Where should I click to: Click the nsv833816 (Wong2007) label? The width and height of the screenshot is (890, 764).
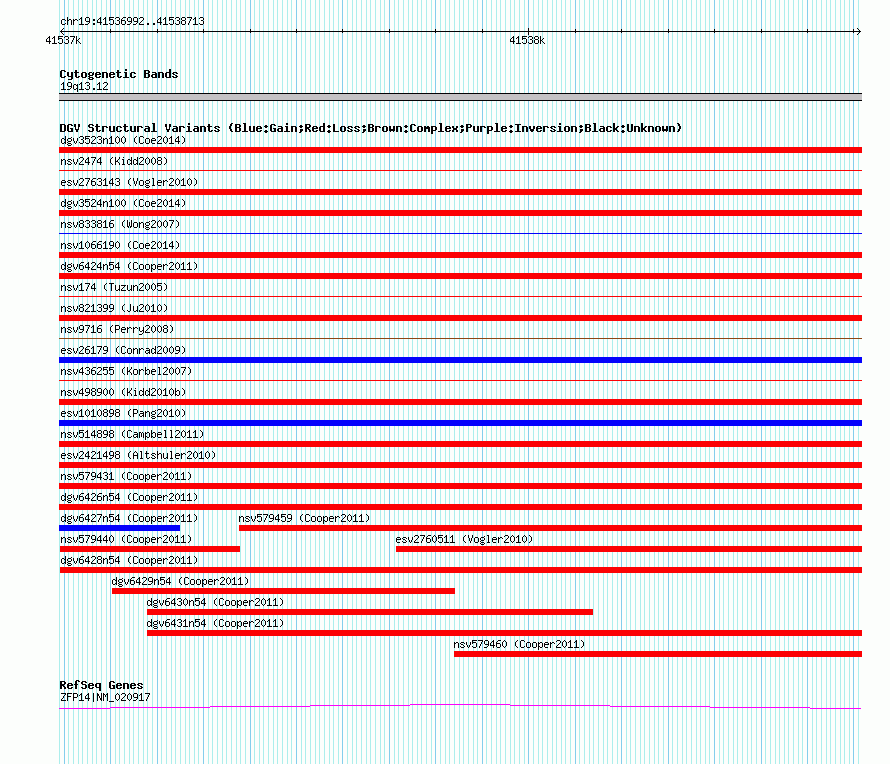click(x=120, y=224)
